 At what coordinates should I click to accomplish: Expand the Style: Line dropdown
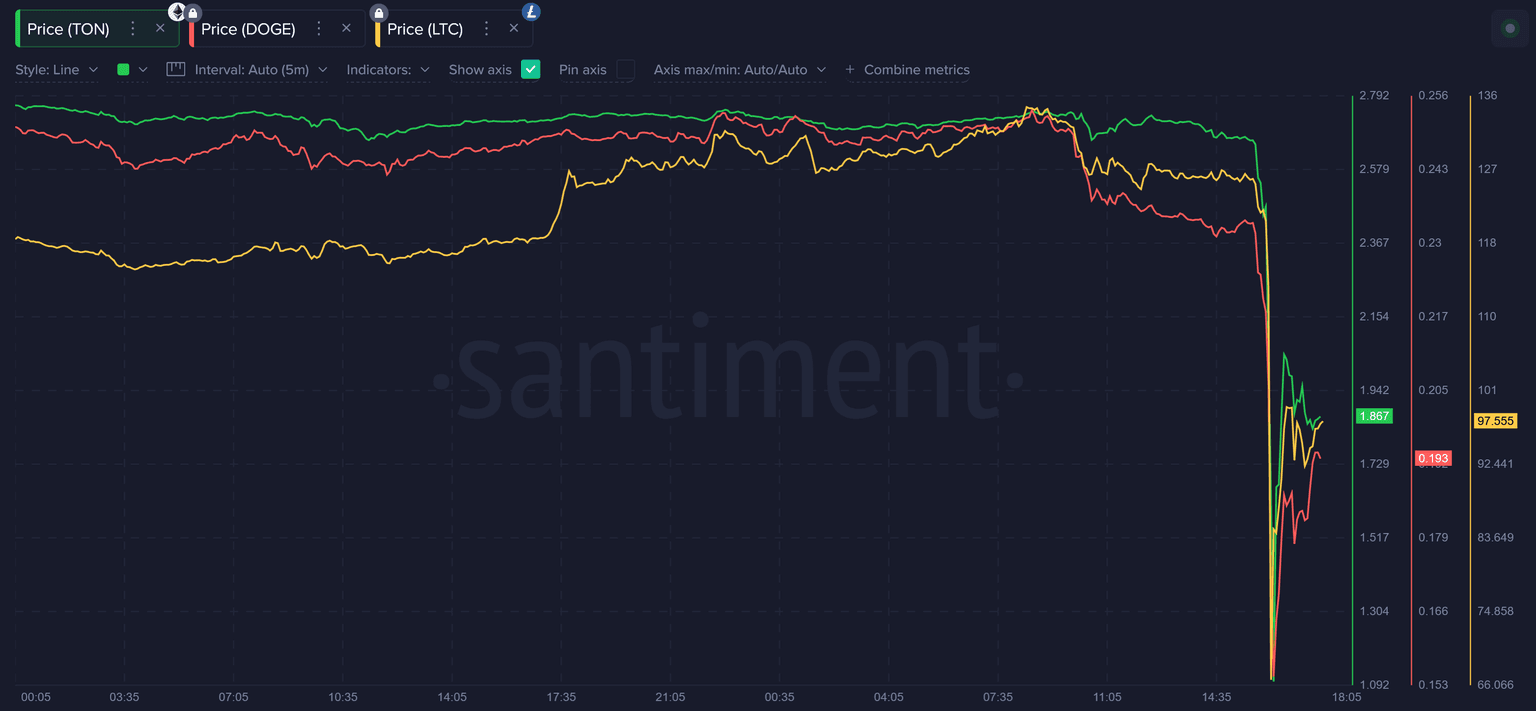tap(57, 70)
